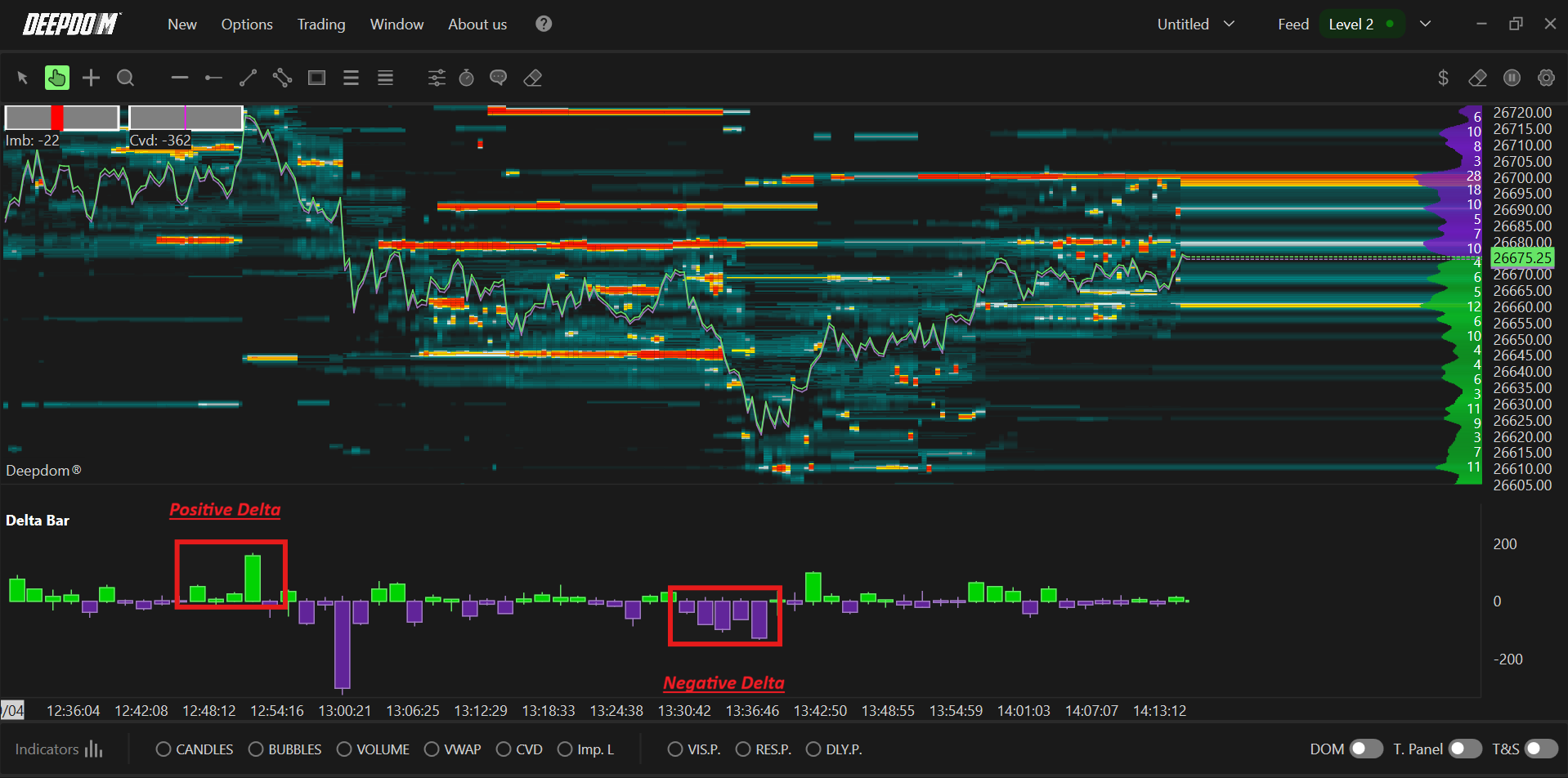Open the About us menu
This screenshot has height=778, width=1568.
(x=477, y=25)
